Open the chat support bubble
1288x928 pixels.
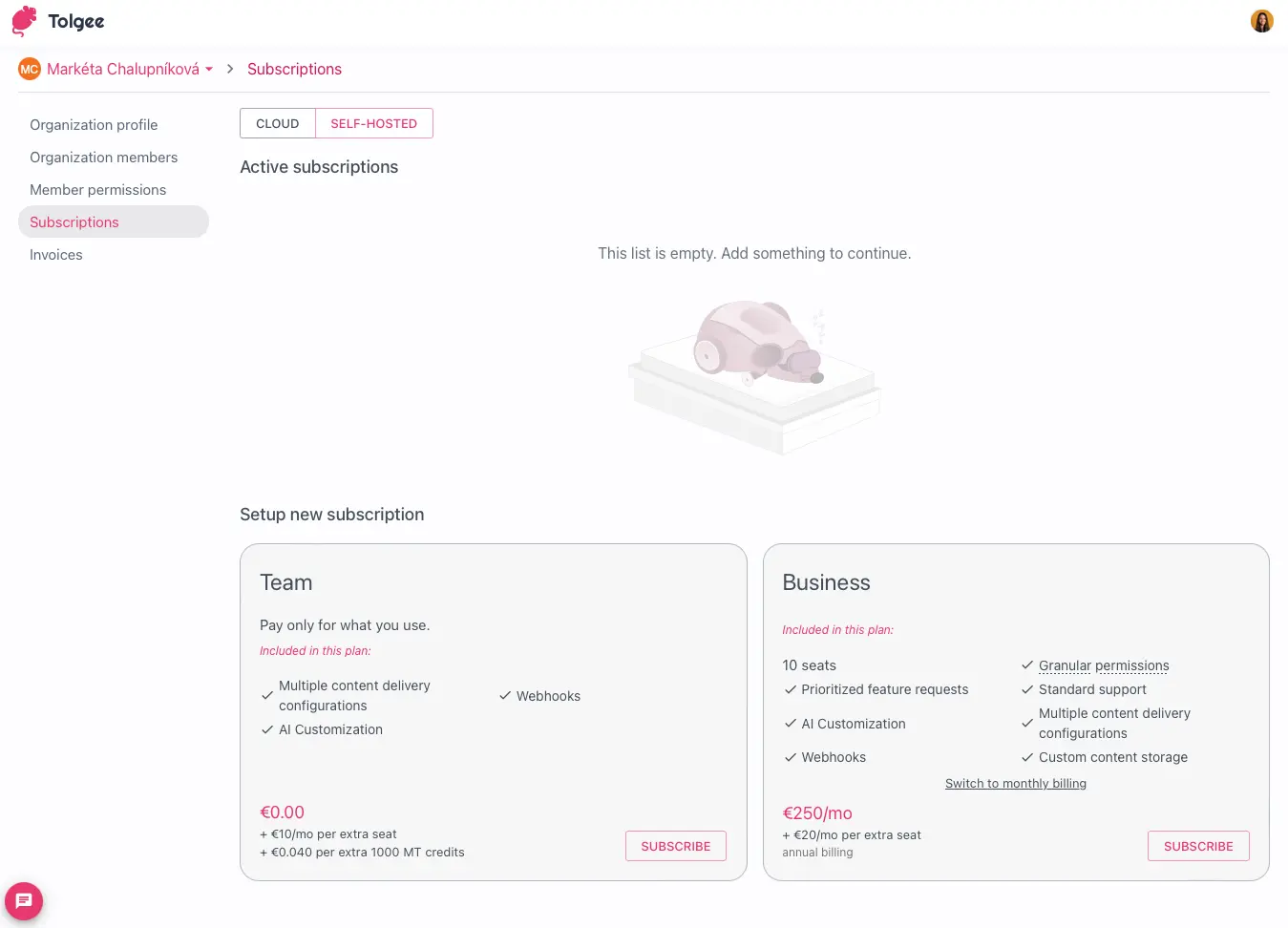pos(23,900)
